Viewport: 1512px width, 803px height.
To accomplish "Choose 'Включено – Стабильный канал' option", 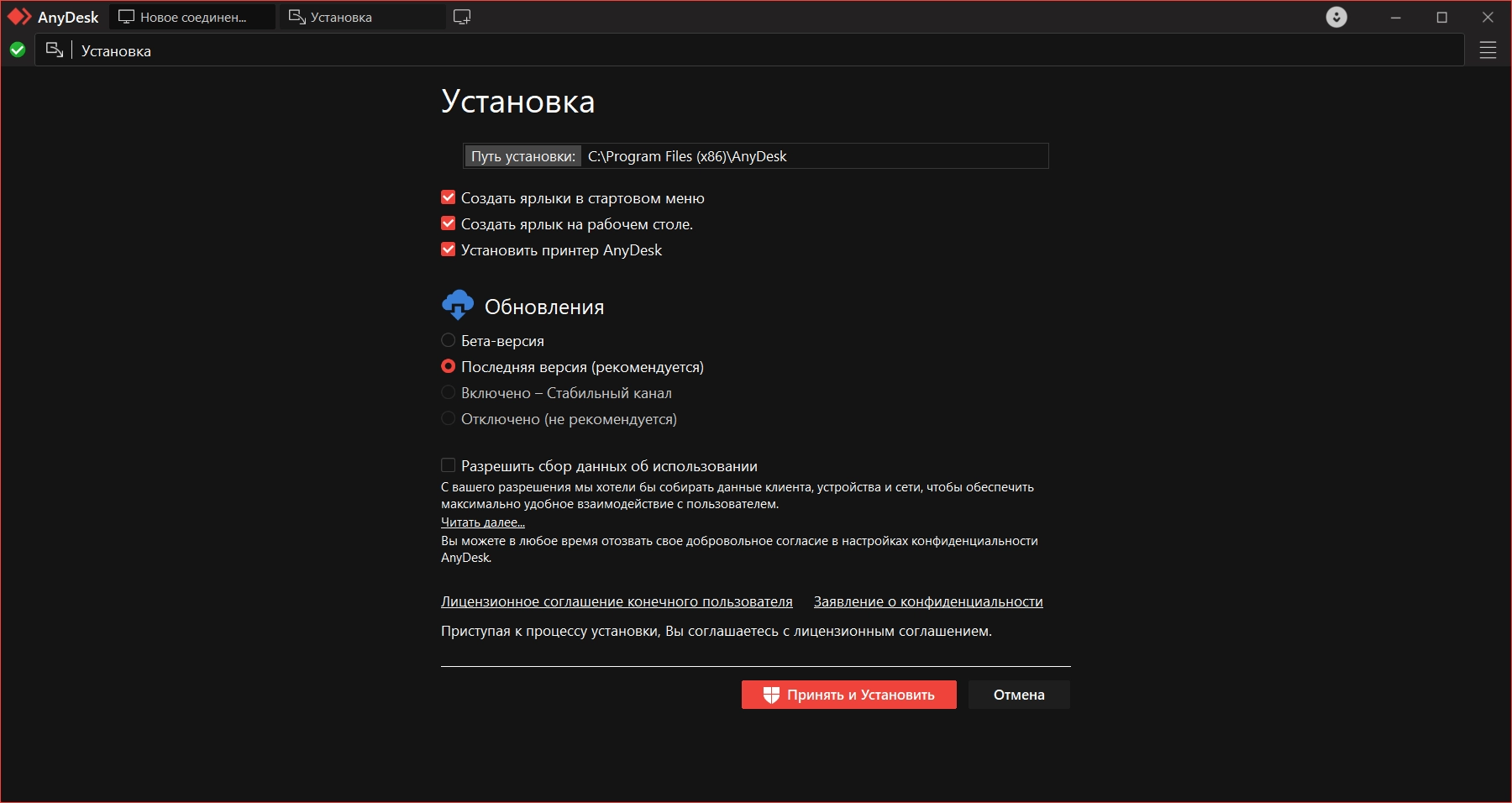I will pyautogui.click(x=449, y=392).
